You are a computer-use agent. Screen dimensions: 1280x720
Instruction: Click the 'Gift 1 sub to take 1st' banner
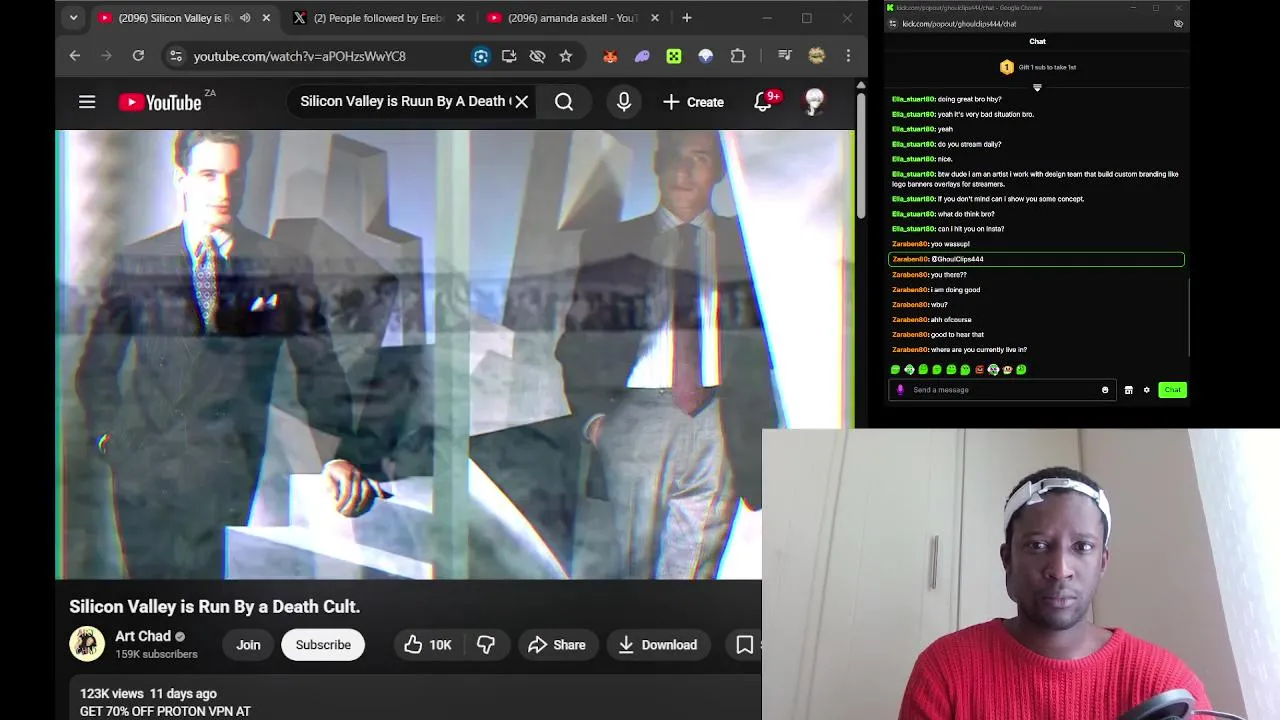pos(1037,67)
